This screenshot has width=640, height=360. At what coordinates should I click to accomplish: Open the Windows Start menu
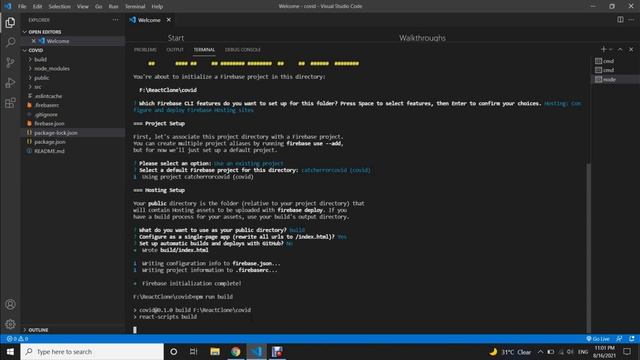[10, 352]
